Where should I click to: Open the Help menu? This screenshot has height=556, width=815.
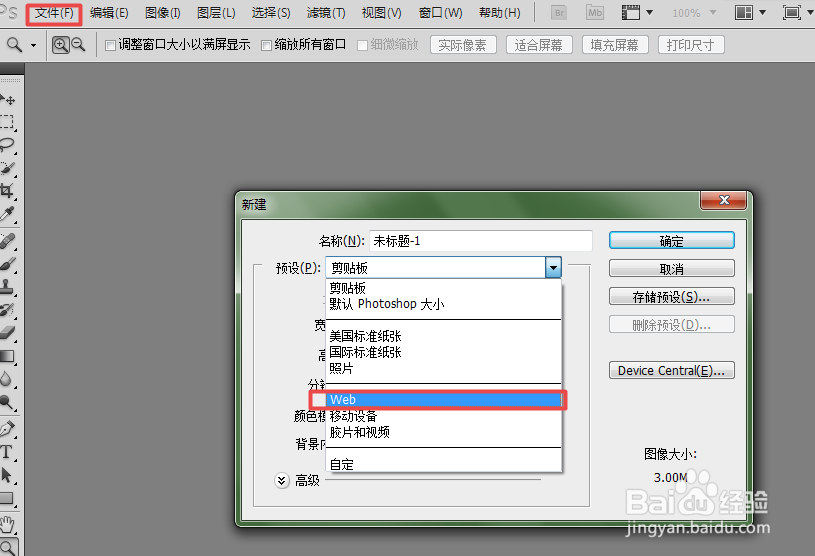click(x=499, y=13)
